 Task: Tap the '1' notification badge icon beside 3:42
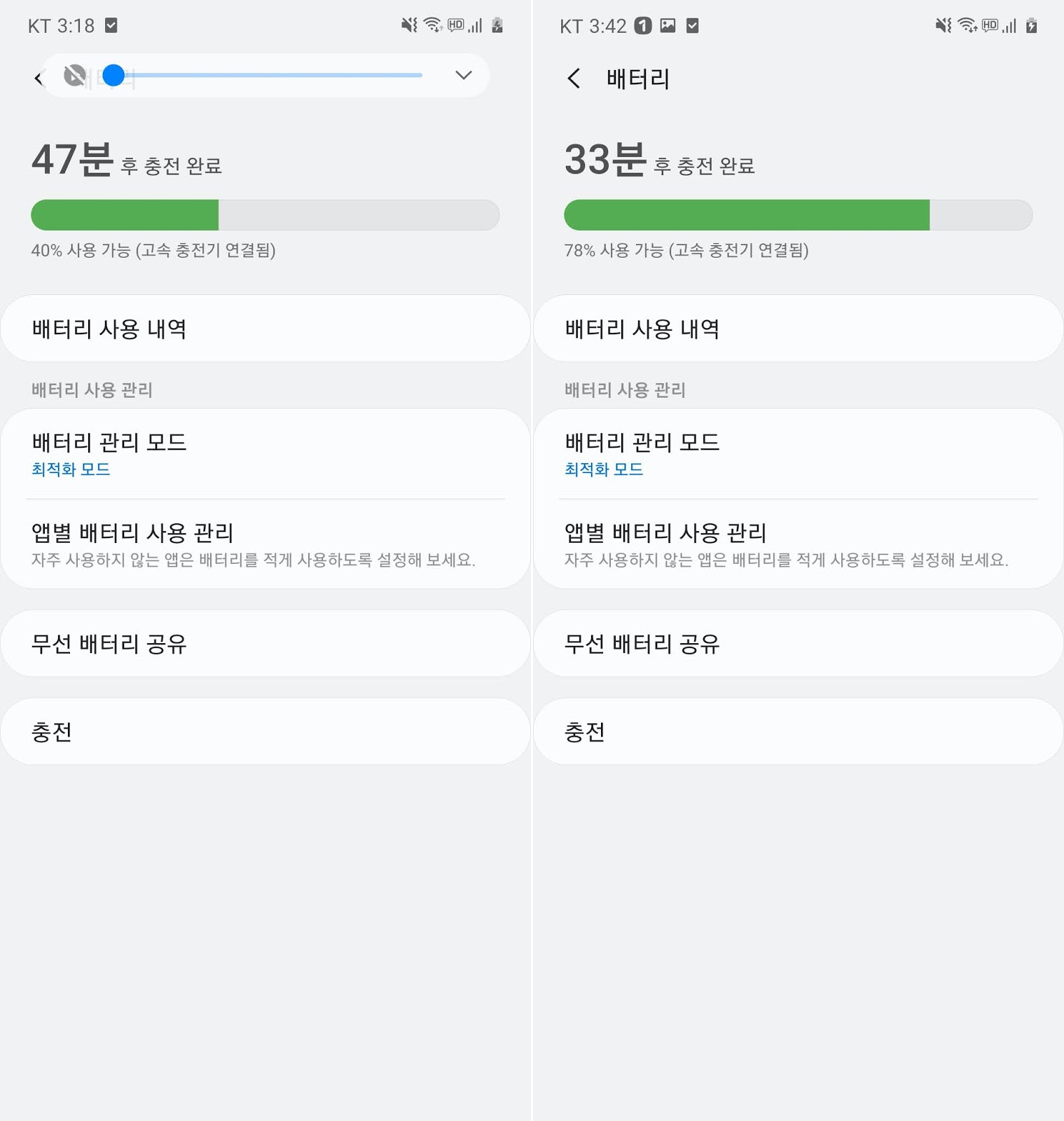coord(643,26)
